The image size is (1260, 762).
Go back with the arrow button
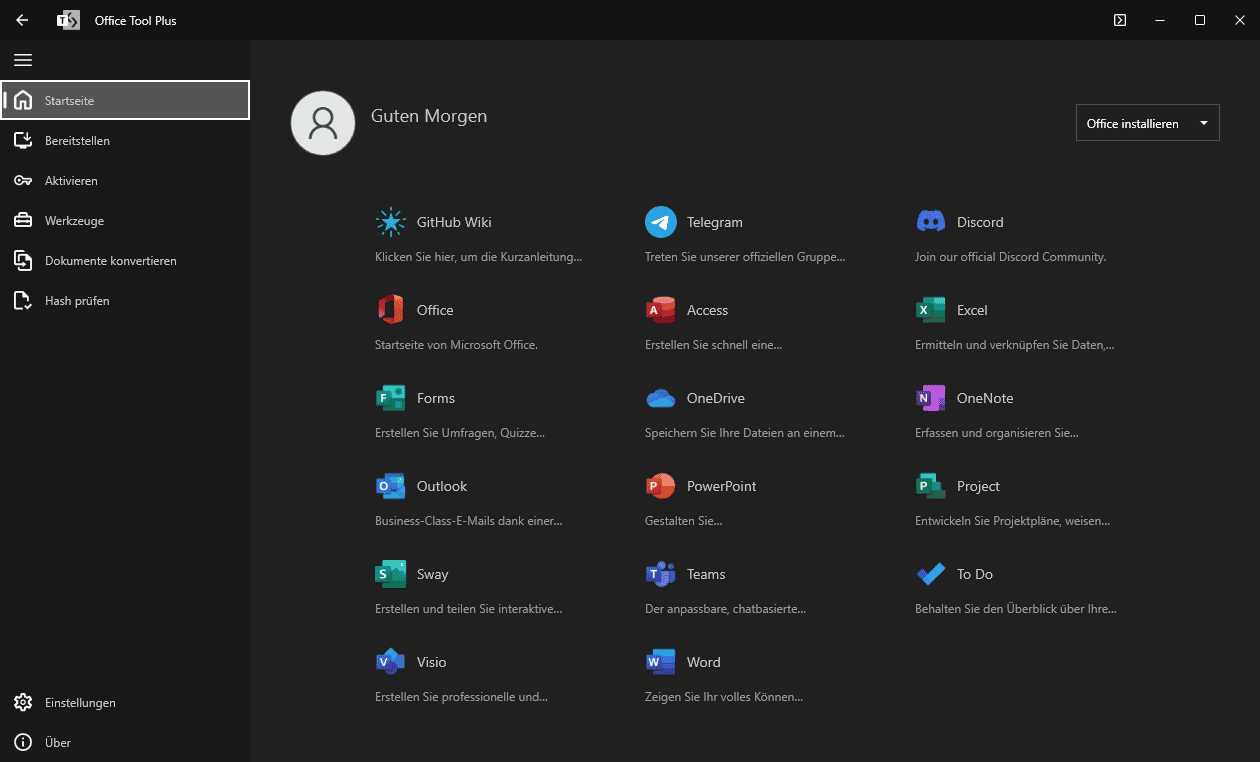22,20
